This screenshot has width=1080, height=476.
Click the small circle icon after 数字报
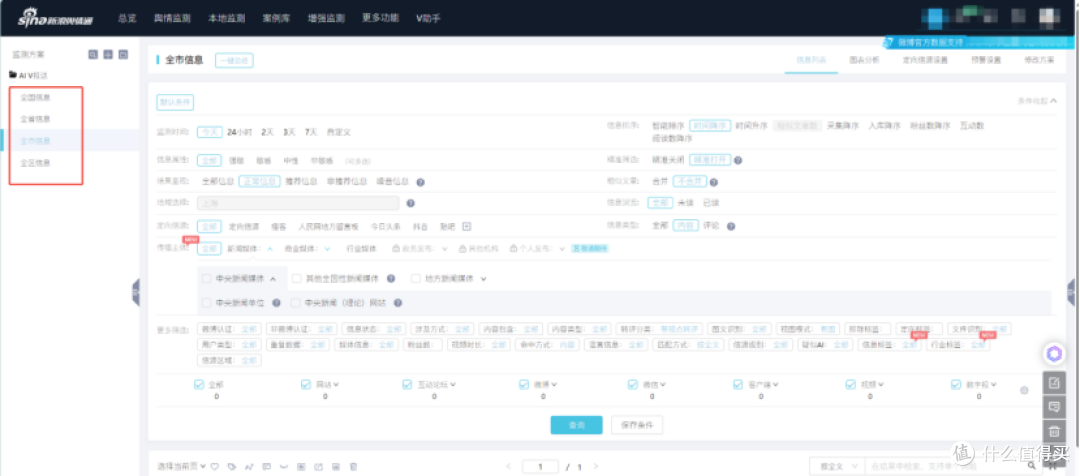[x=1024, y=390]
